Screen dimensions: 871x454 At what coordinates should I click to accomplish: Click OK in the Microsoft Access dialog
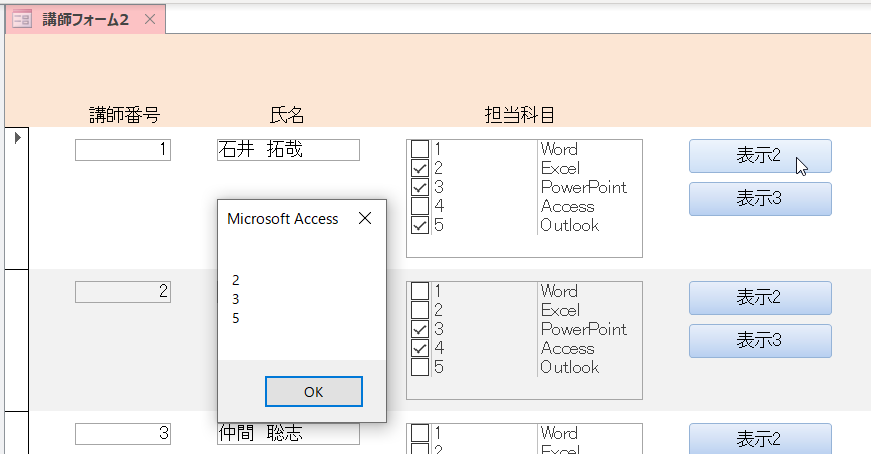pyautogui.click(x=314, y=392)
